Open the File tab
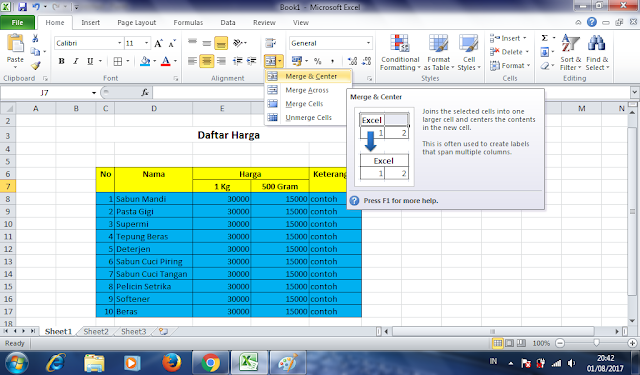This screenshot has height=375, width=640. [17, 22]
